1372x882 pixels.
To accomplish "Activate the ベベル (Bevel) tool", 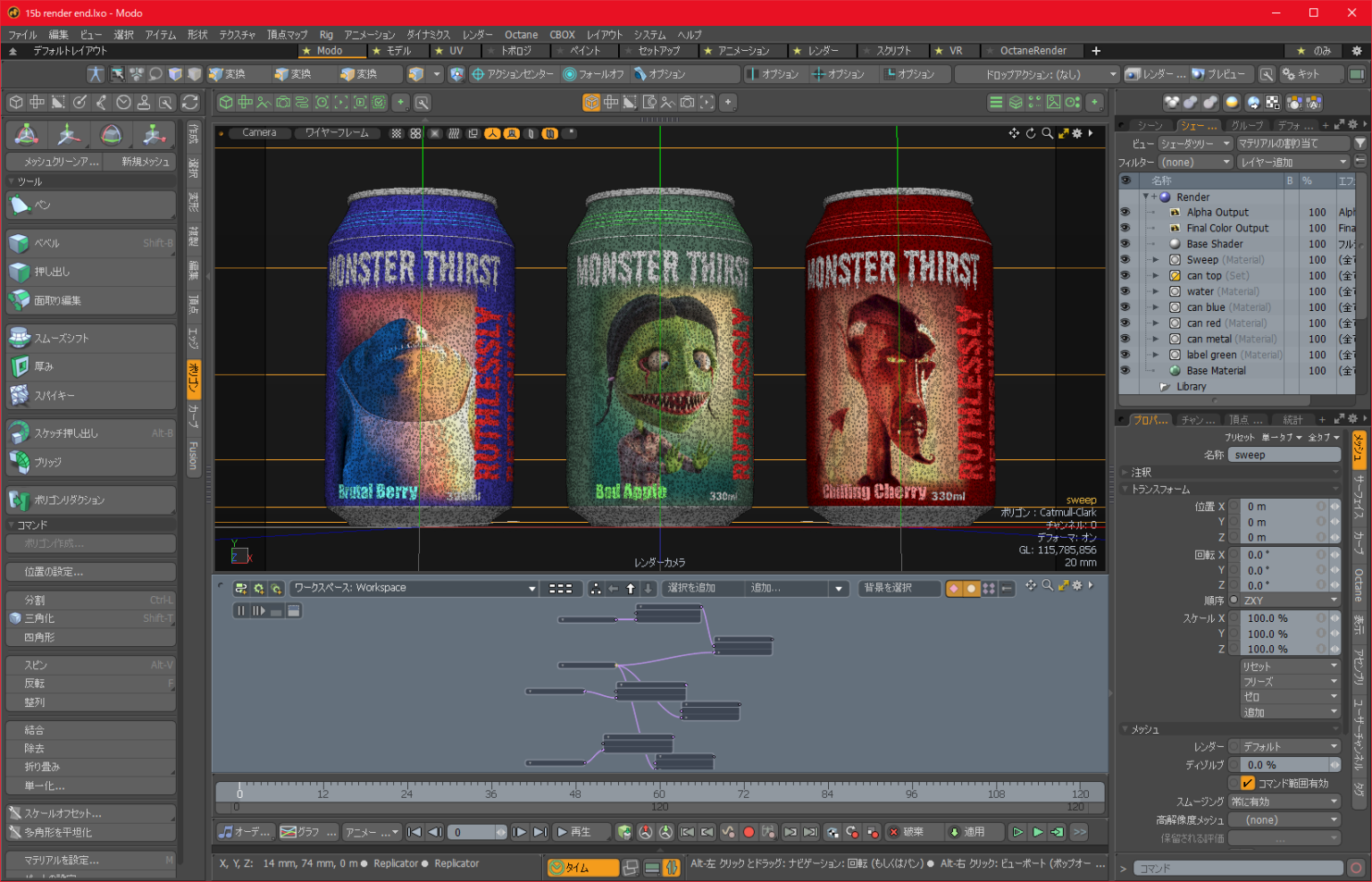I will (x=89, y=242).
